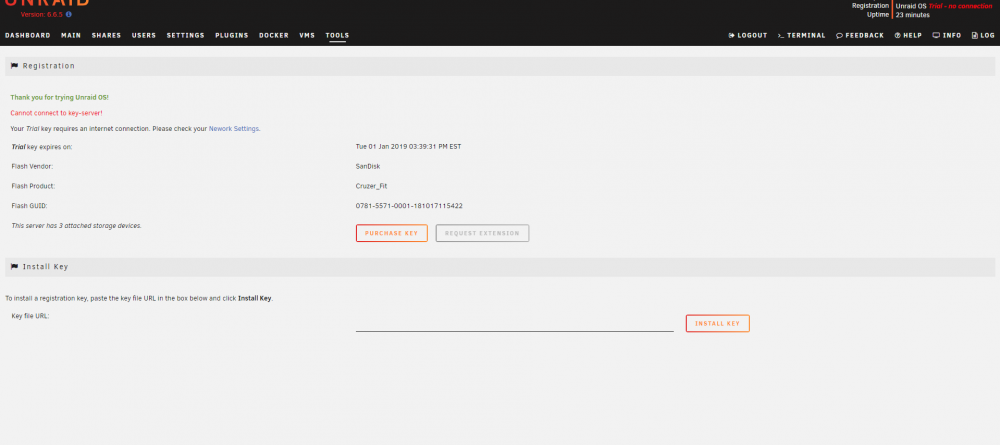This screenshot has height=445, width=1000.
Task: Click the 'Trial key expires on:' label
Action: (41, 147)
